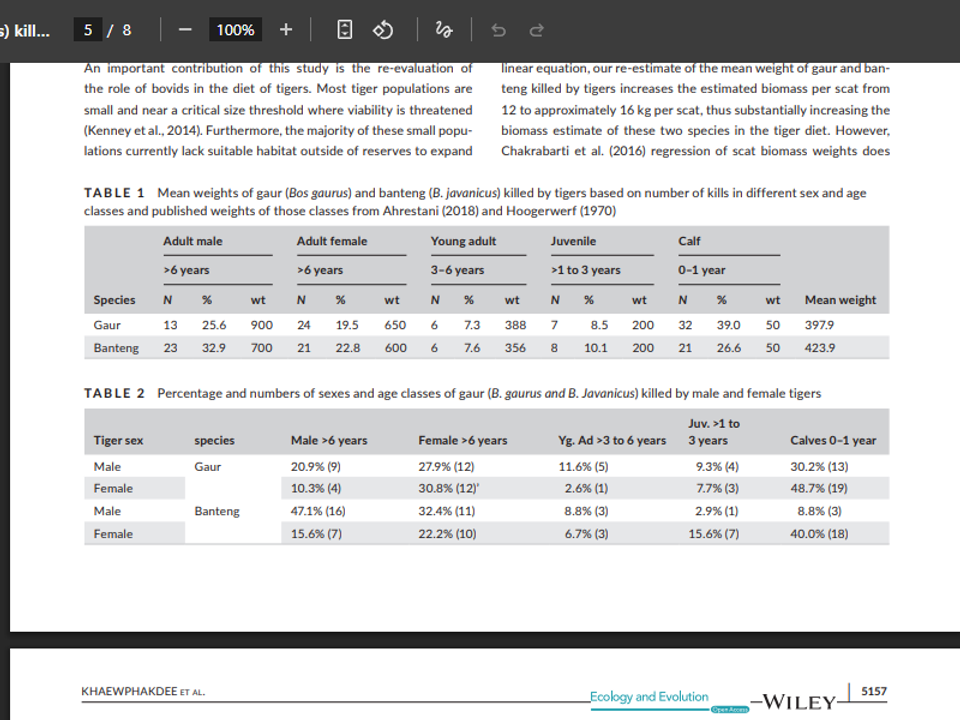
Task: Click the Mean weight column header
Action: (839, 300)
